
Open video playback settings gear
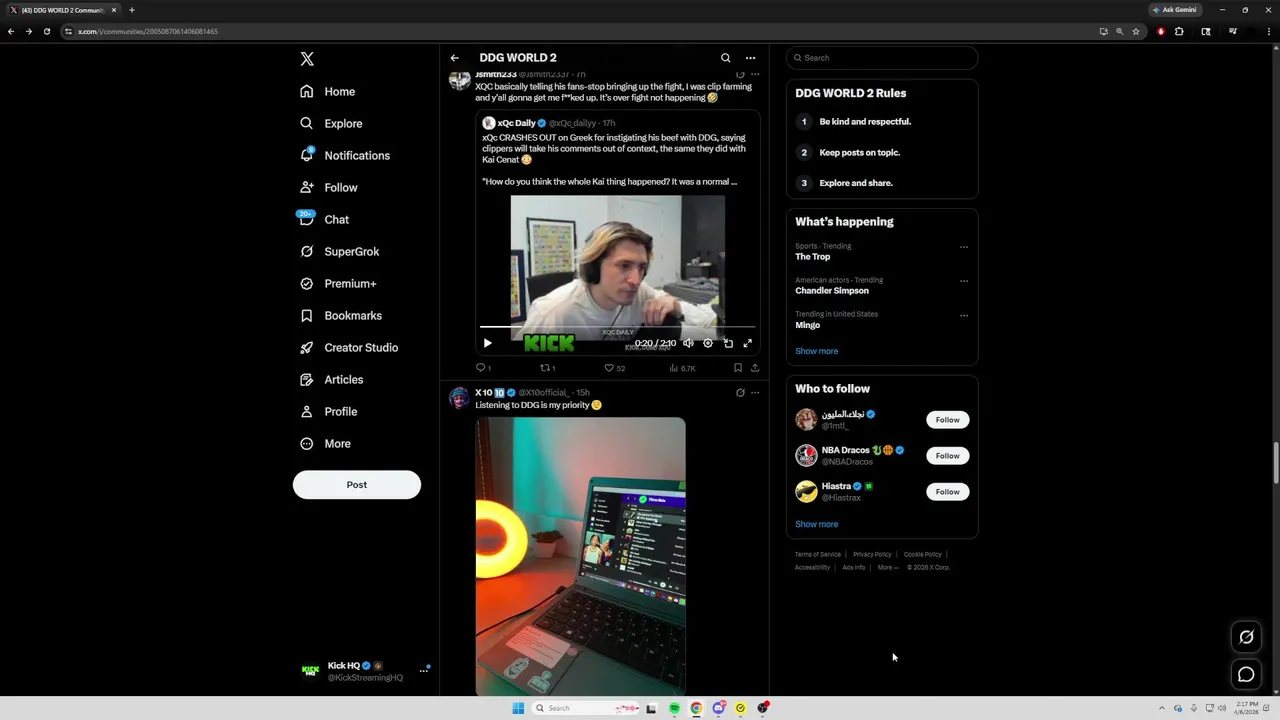(x=708, y=343)
